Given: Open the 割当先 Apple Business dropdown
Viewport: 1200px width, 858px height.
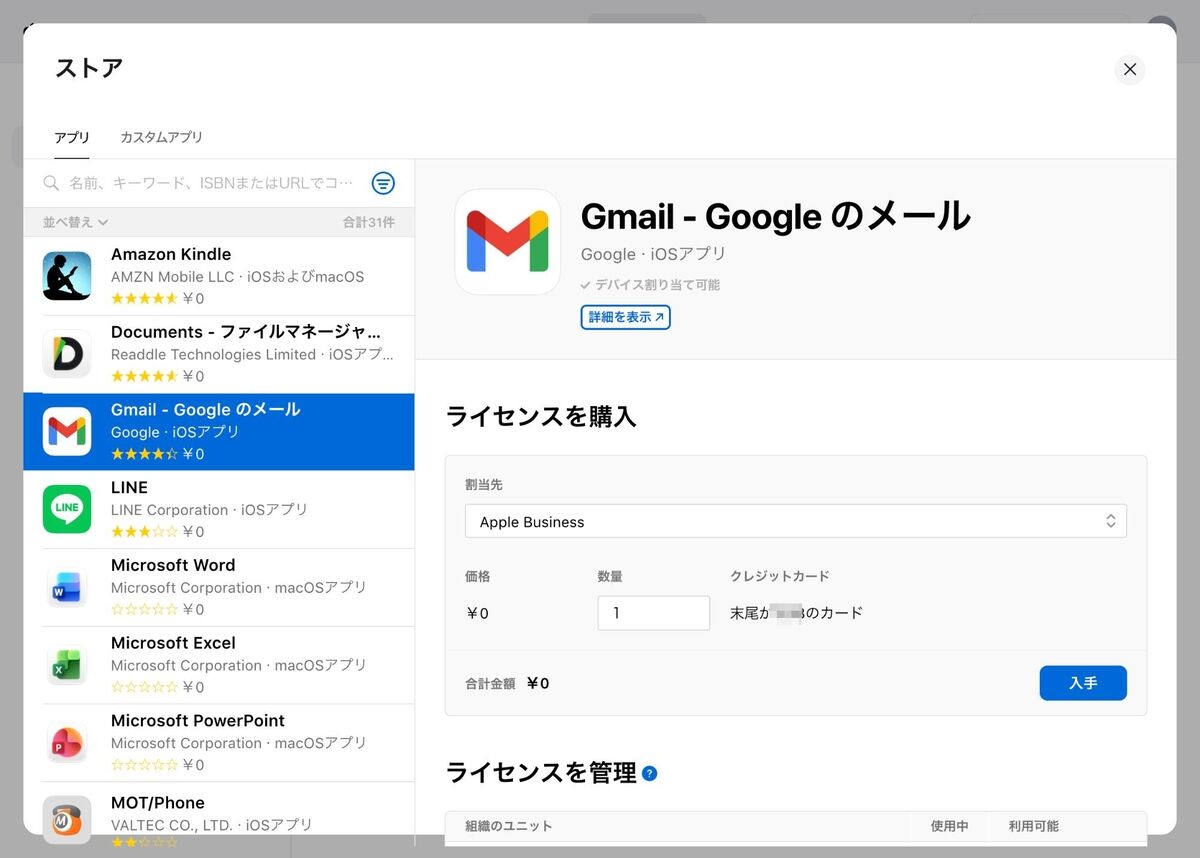Looking at the screenshot, I should (x=795, y=521).
